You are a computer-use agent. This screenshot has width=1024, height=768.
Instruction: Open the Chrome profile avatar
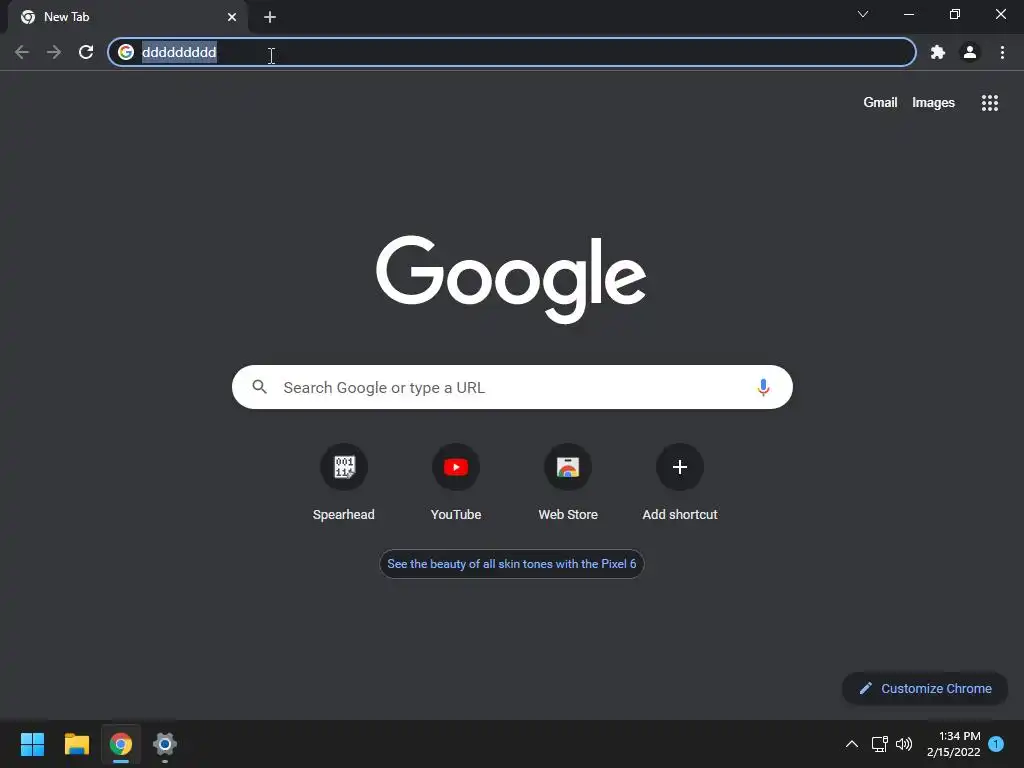(970, 52)
